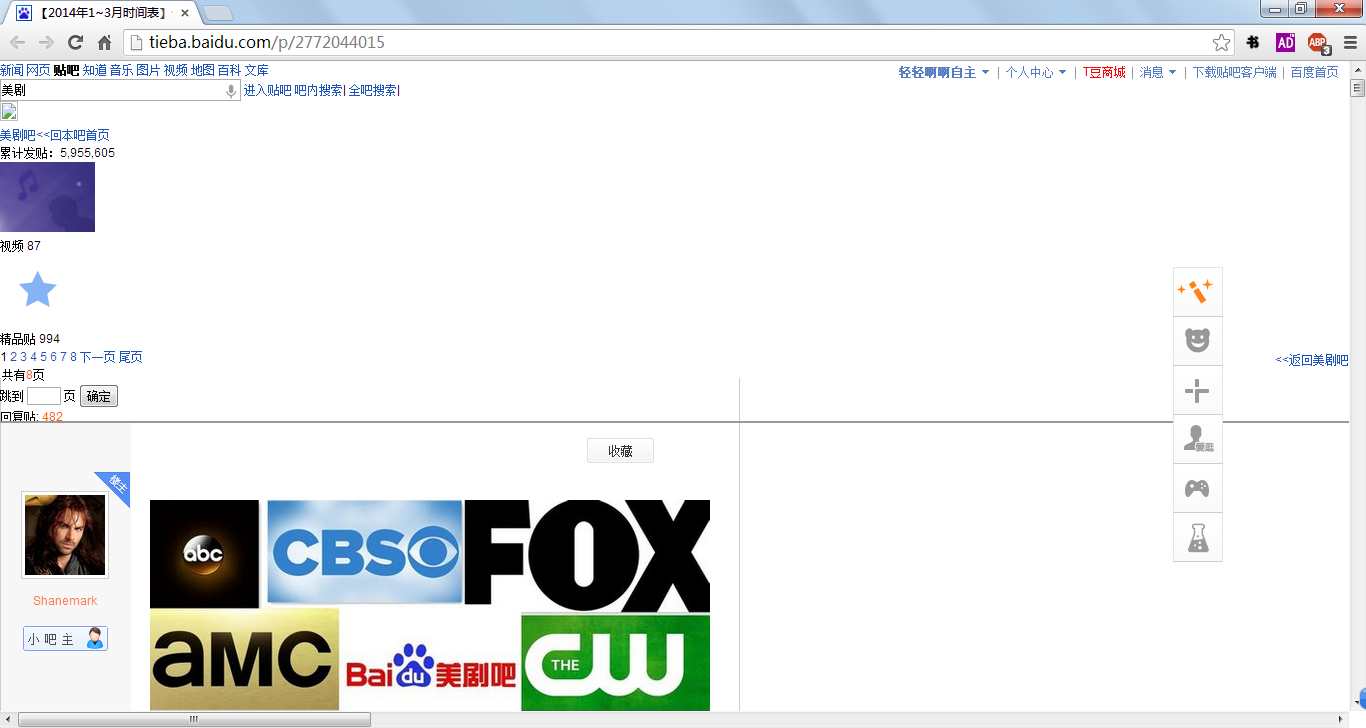Screen dimensions: 1366x728
Task: Click the 吧内搜索 link
Action: click(x=318, y=90)
